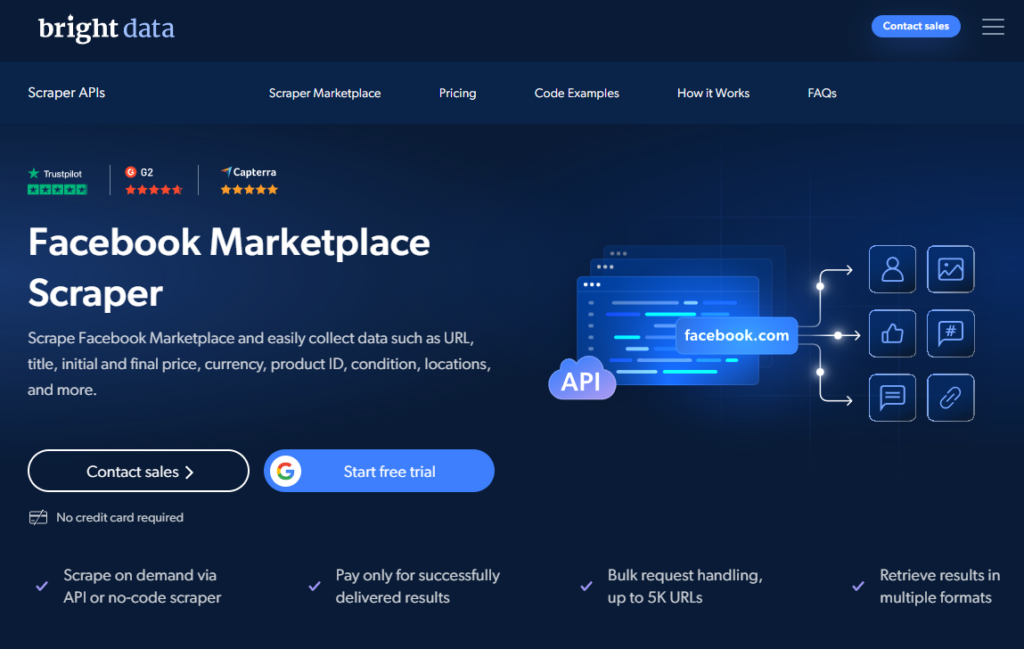Click the Capterra star rating
This screenshot has height=649, width=1024.
249,190
